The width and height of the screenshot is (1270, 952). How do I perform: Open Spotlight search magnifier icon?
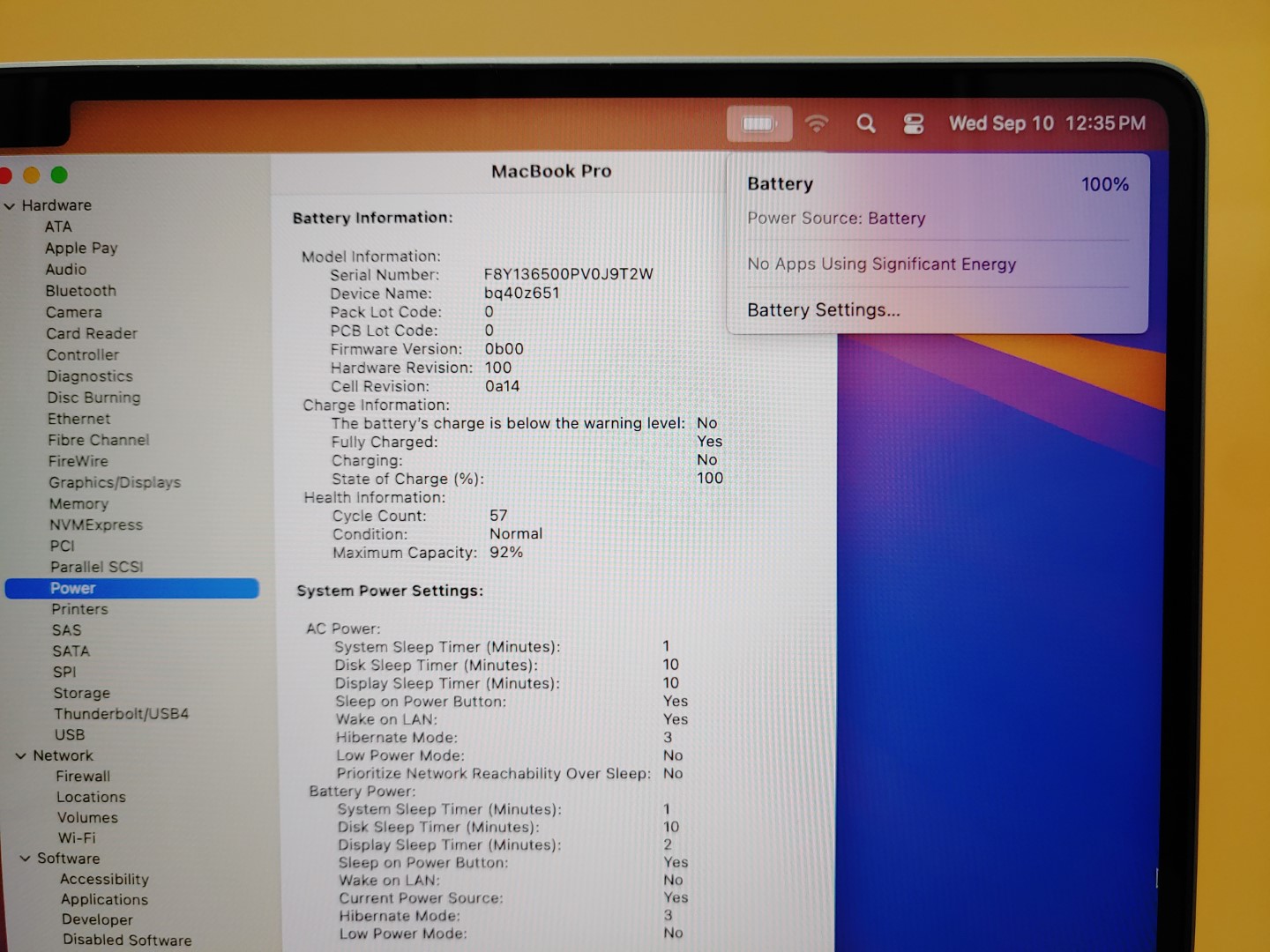click(x=866, y=124)
